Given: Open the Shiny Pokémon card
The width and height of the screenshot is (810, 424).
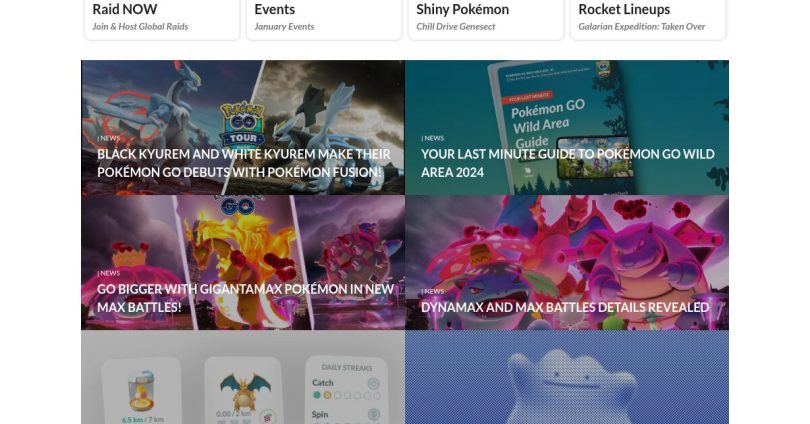Looking at the screenshot, I should (486, 18).
